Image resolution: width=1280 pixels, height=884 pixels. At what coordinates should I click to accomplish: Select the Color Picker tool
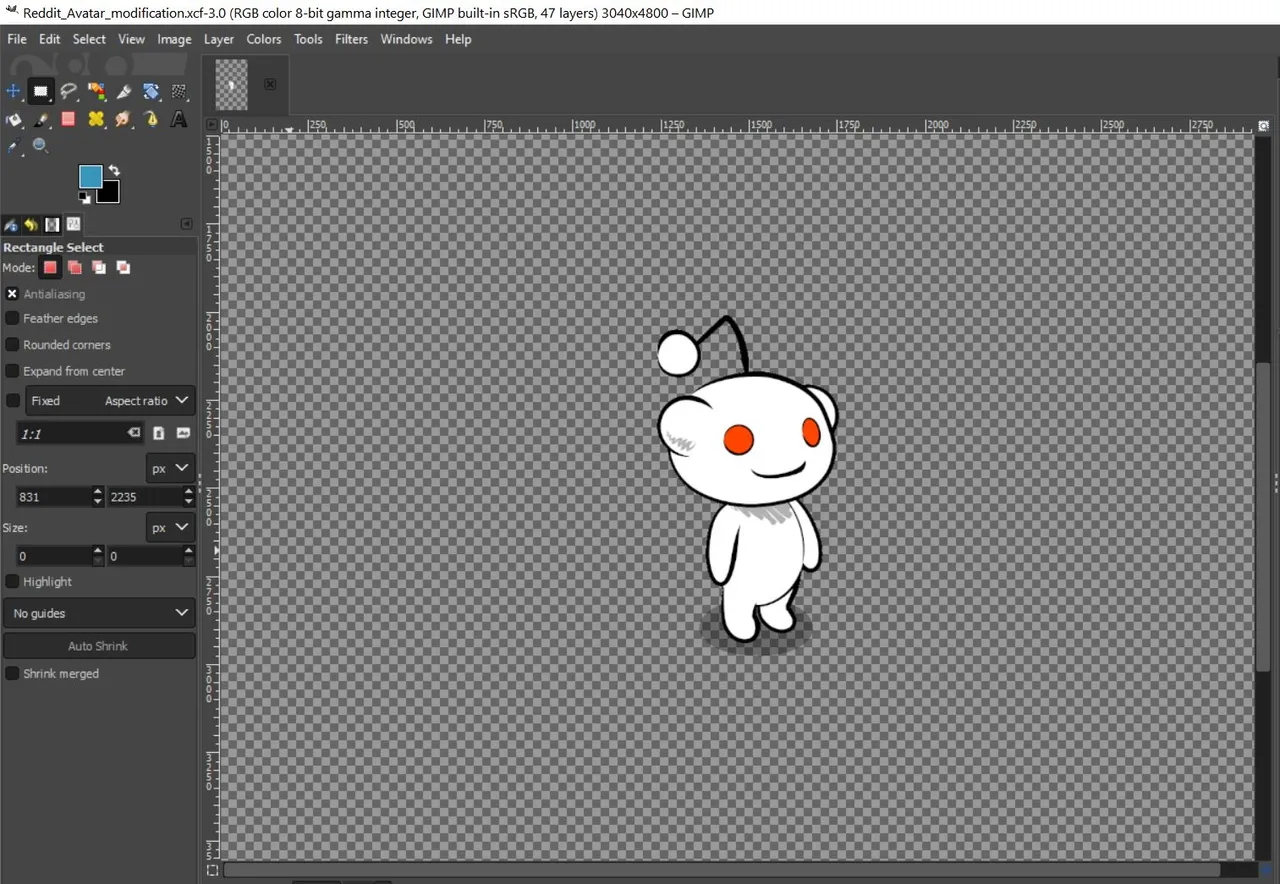click(x=13, y=146)
